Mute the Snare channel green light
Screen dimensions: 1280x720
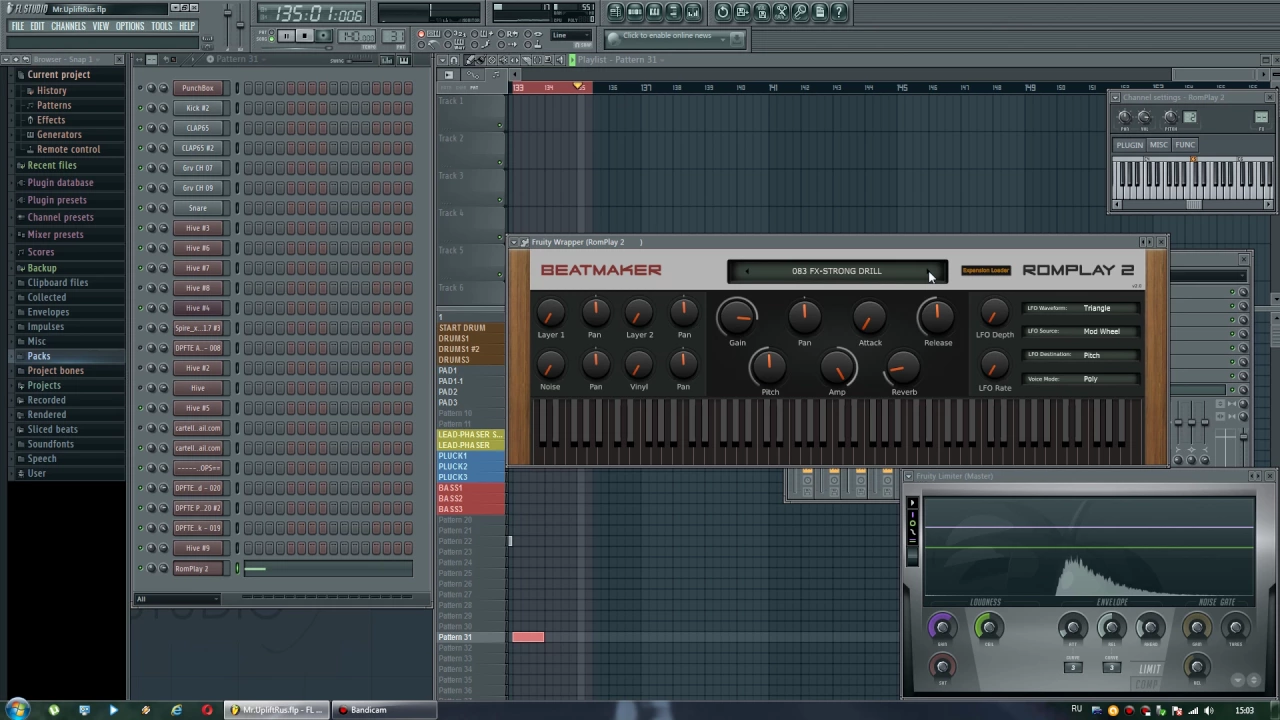pos(140,208)
